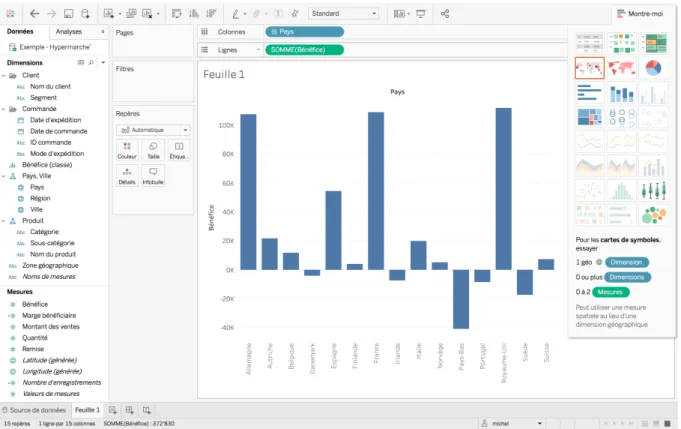Choose the packed bubbles chart type
The height and width of the screenshot is (429, 681).
(654, 215)
